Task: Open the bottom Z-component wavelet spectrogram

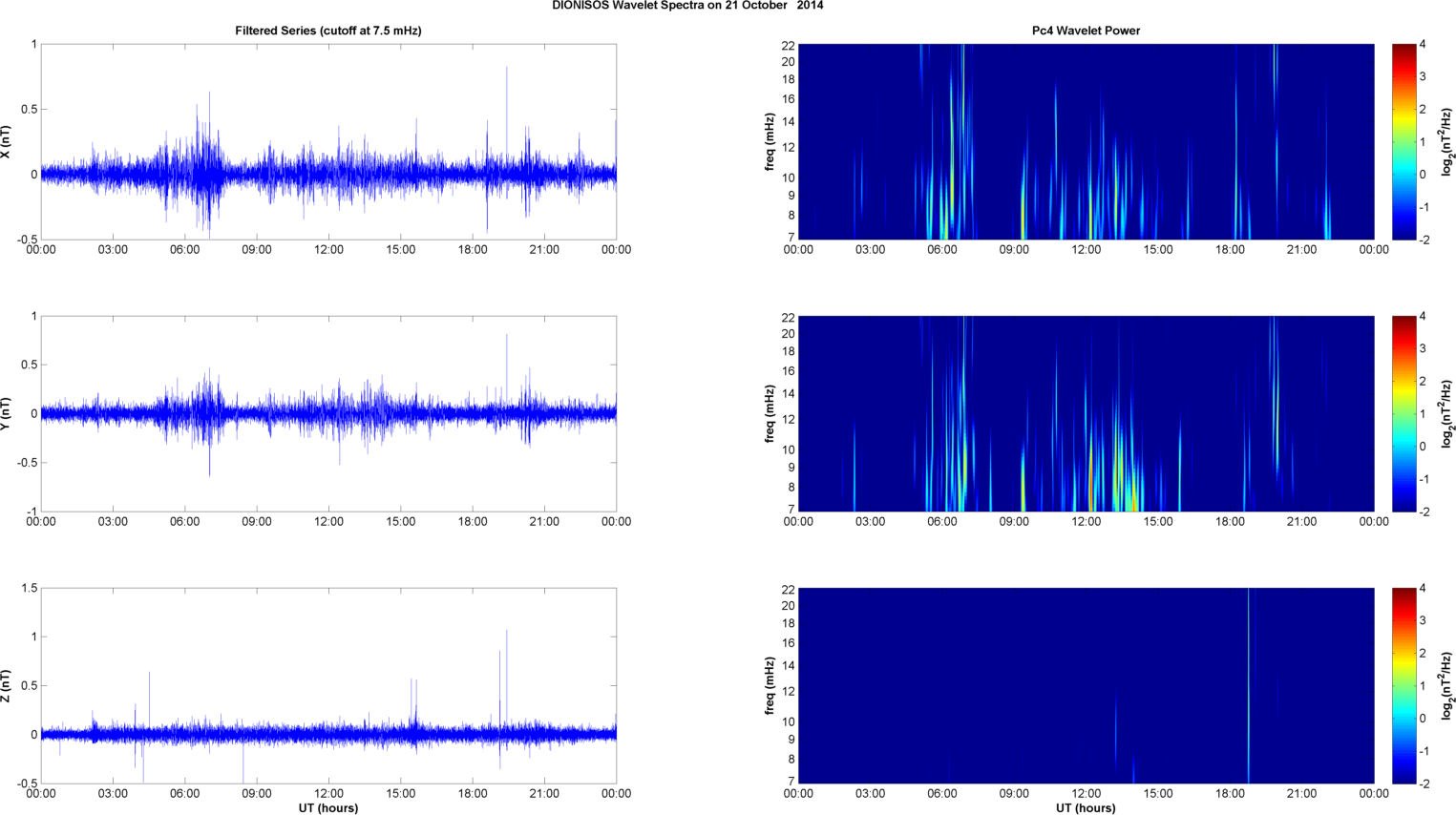Action: 1086,686
